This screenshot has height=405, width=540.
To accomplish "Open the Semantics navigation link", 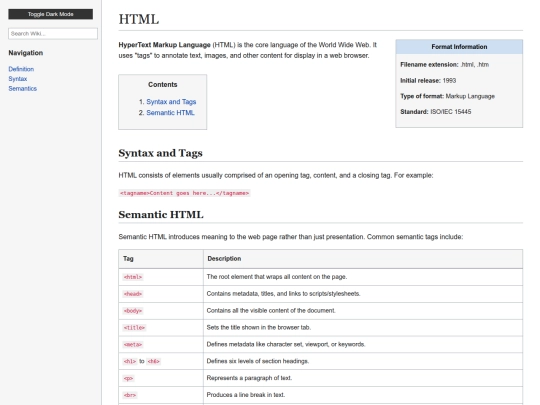I will tap(22, 89).
